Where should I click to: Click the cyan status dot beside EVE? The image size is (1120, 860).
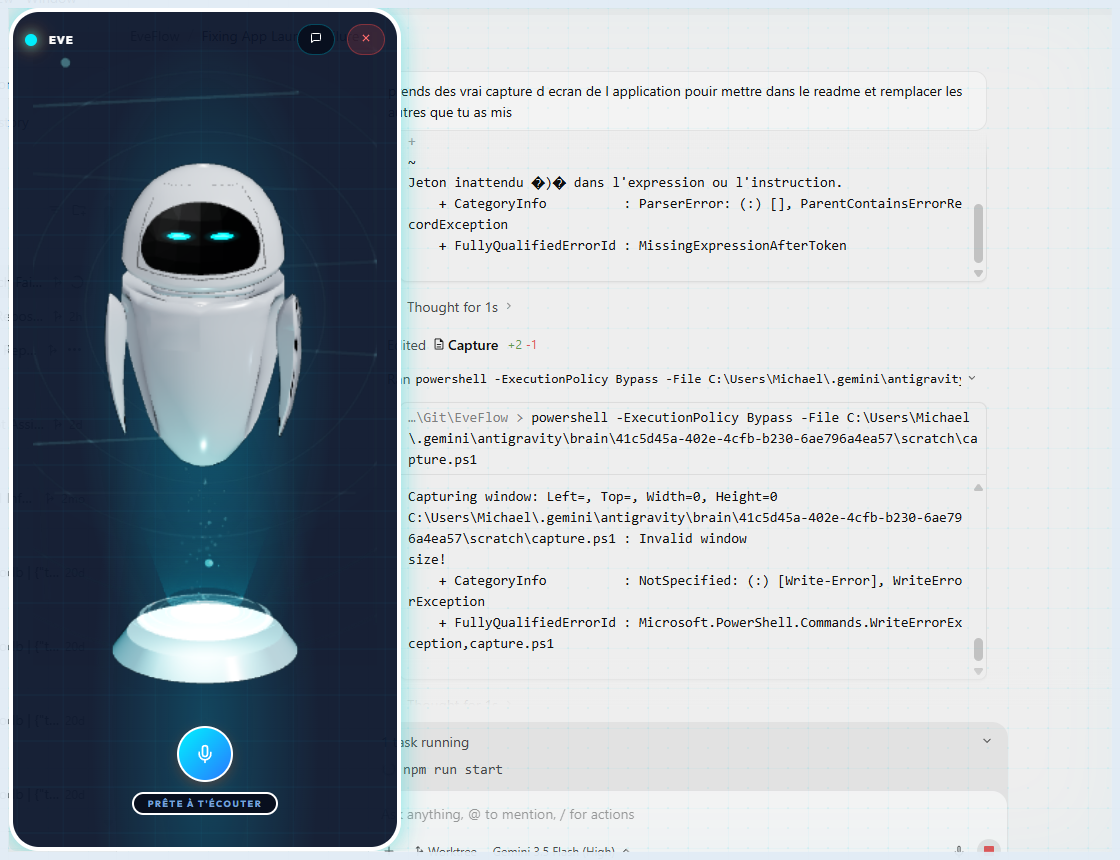31,40
